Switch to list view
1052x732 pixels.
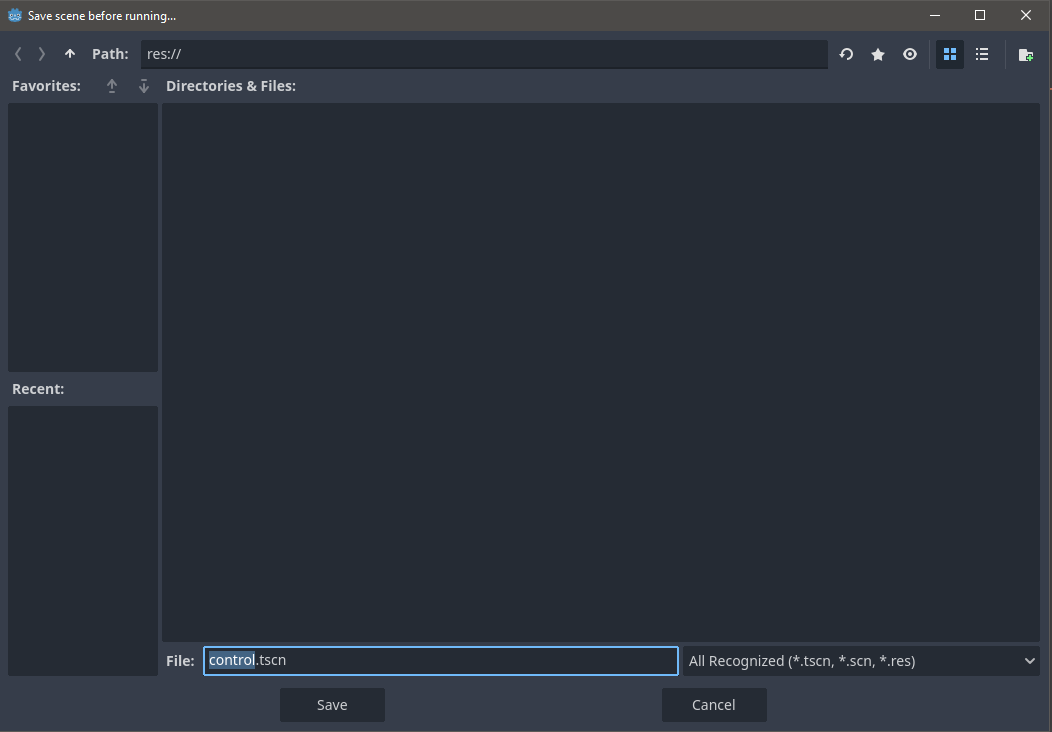coord(982,54)
